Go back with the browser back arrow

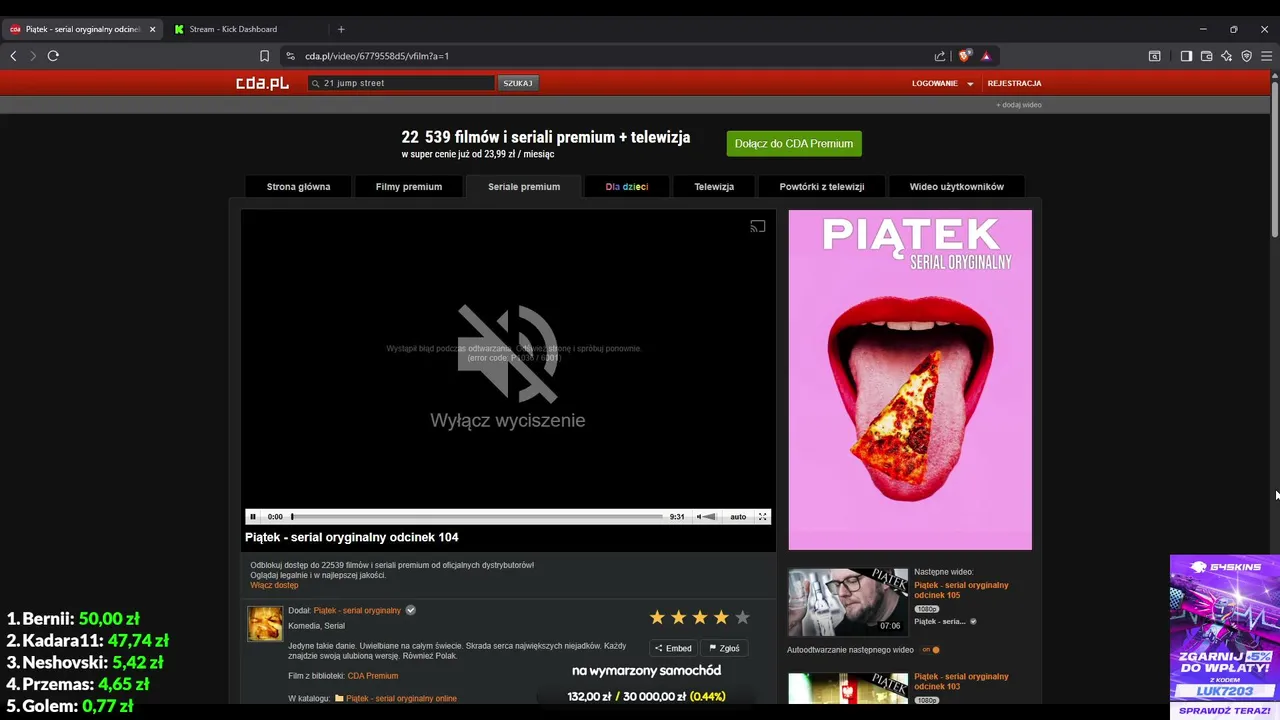13,56
